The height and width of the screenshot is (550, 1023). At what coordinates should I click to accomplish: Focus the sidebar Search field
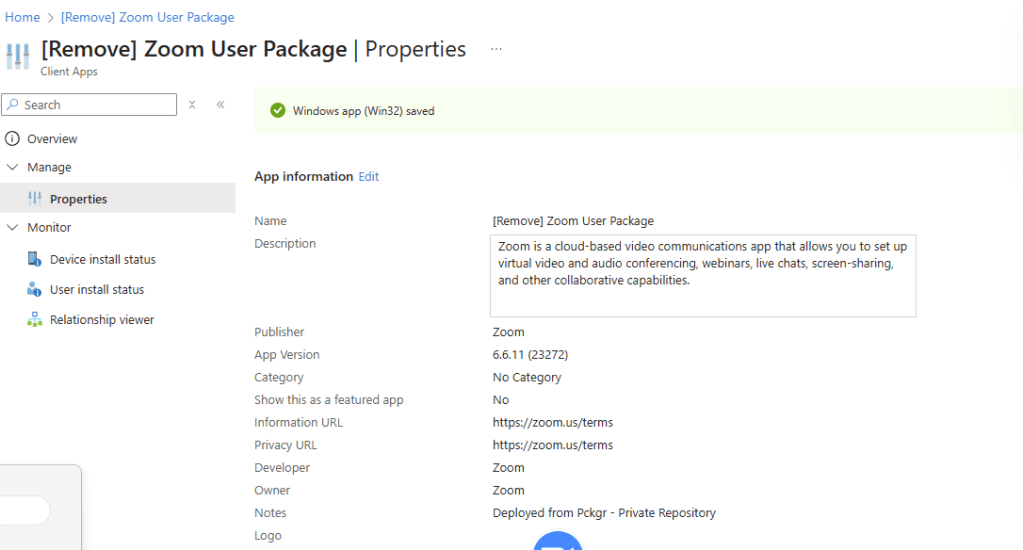pyautogui.click(x=97, y=105)
